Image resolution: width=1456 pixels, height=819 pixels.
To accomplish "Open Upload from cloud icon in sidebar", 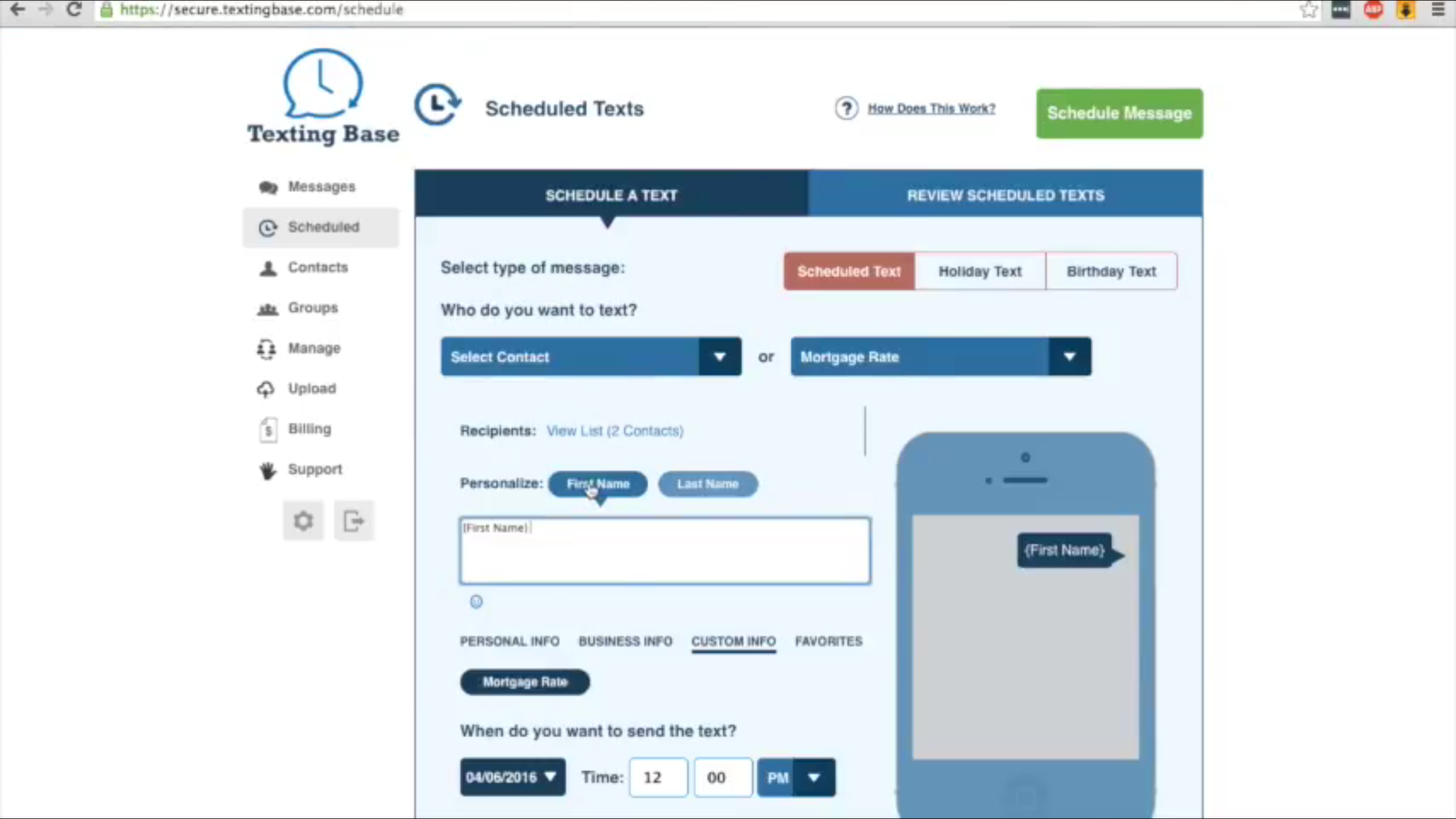I will coord(266,389).
